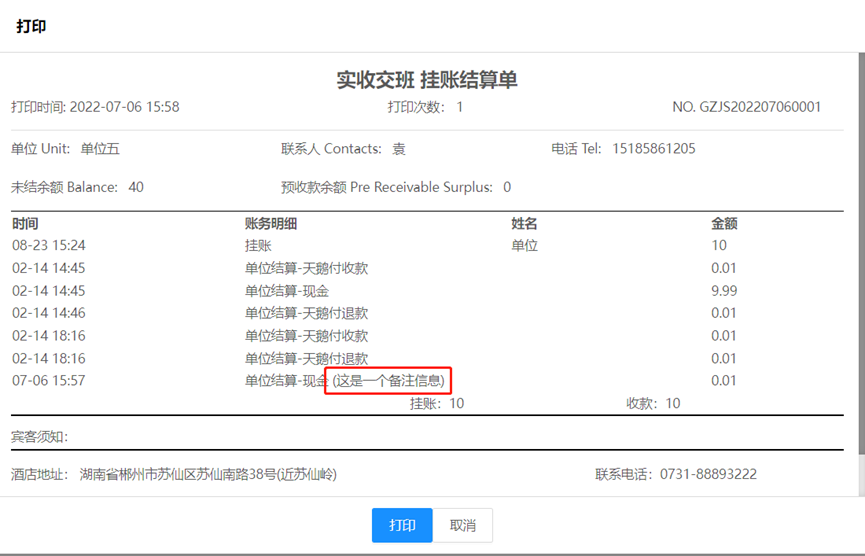
Task: Click the 收款: 10 total
Action: pos(653,403)
